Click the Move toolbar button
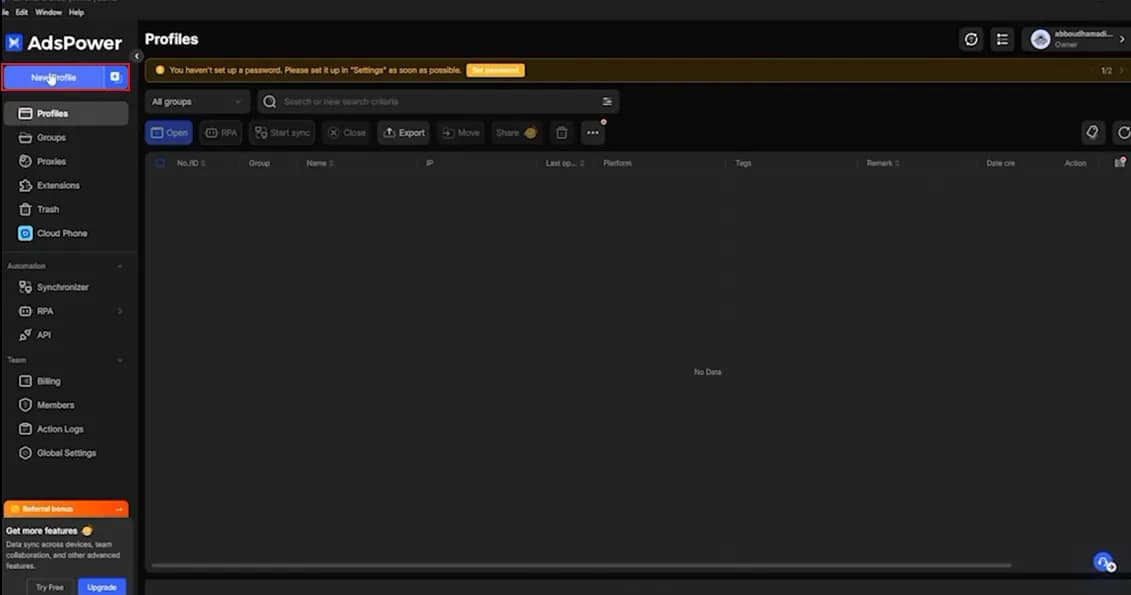This screenshot has width=1131, height=595. point(461,133)
